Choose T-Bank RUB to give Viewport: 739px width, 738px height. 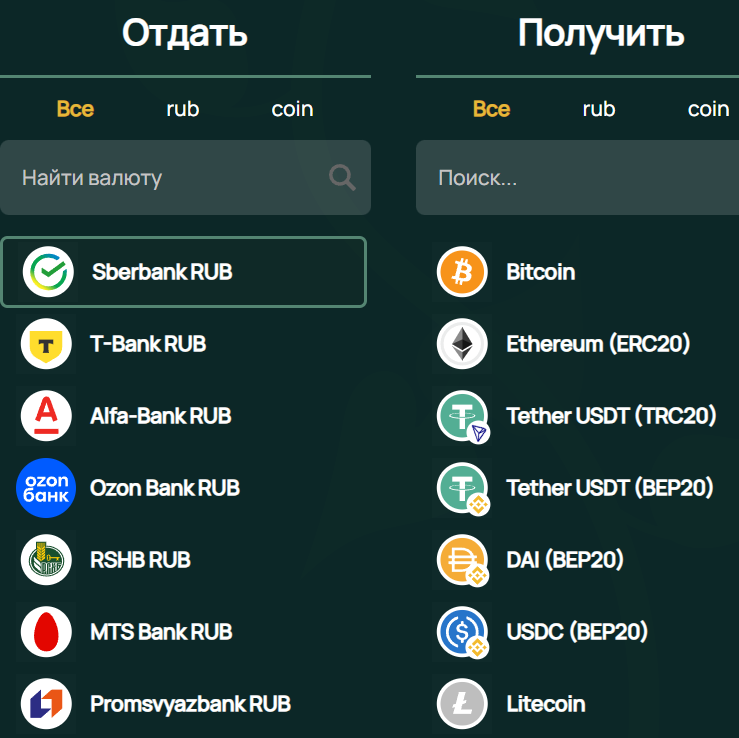(x=184, y=344)
